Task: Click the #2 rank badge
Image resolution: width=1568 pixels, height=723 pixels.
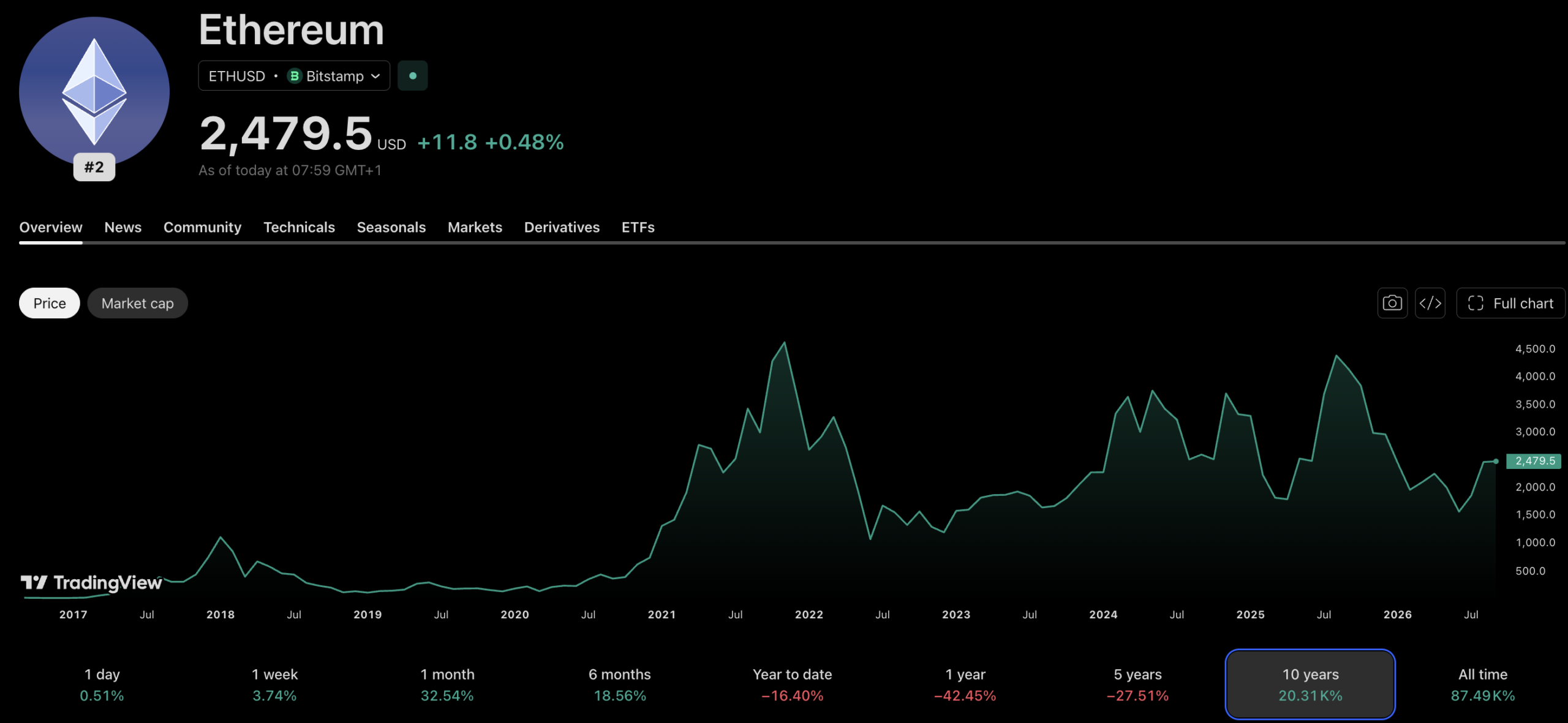Action: click(94, 167)
